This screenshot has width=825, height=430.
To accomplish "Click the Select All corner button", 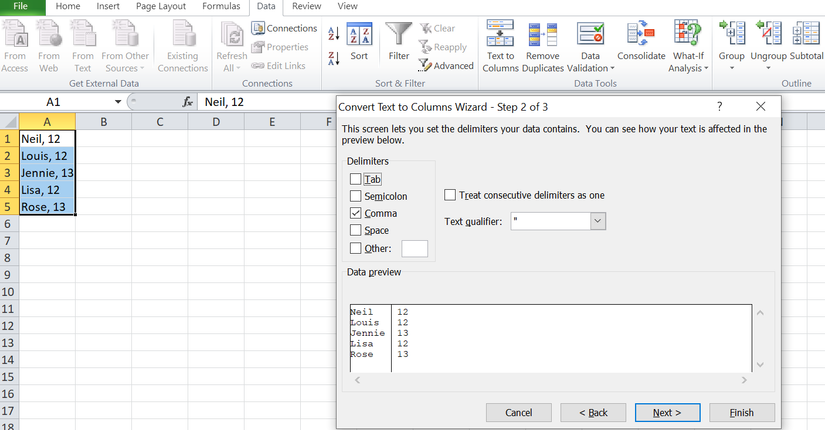I will pyautogui.click(x=9, y=122).
